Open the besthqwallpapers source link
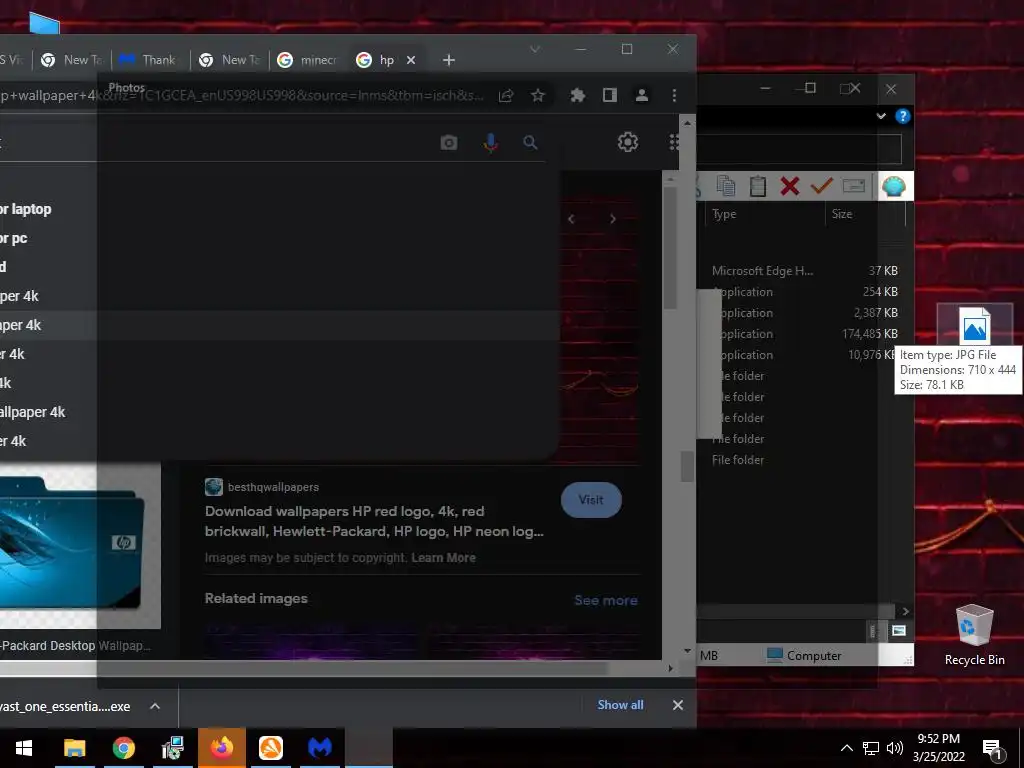 (262, 487)
